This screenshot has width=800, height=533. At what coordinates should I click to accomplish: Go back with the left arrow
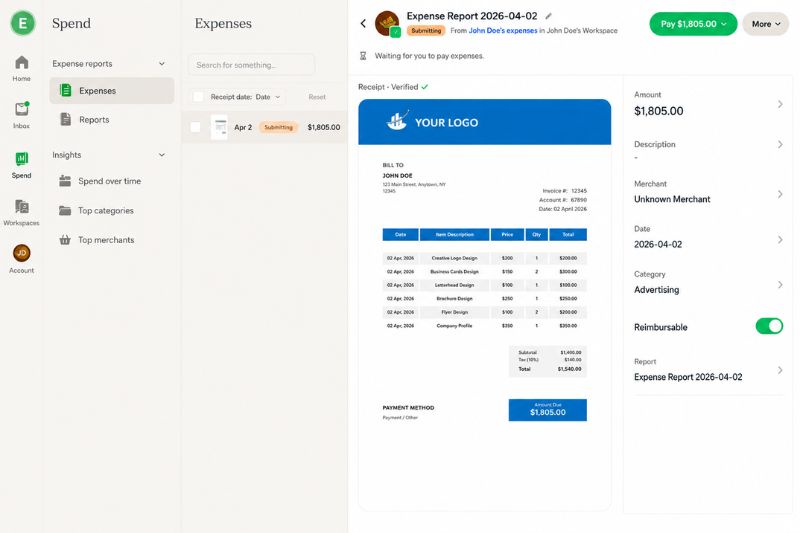tap(363, 23)
